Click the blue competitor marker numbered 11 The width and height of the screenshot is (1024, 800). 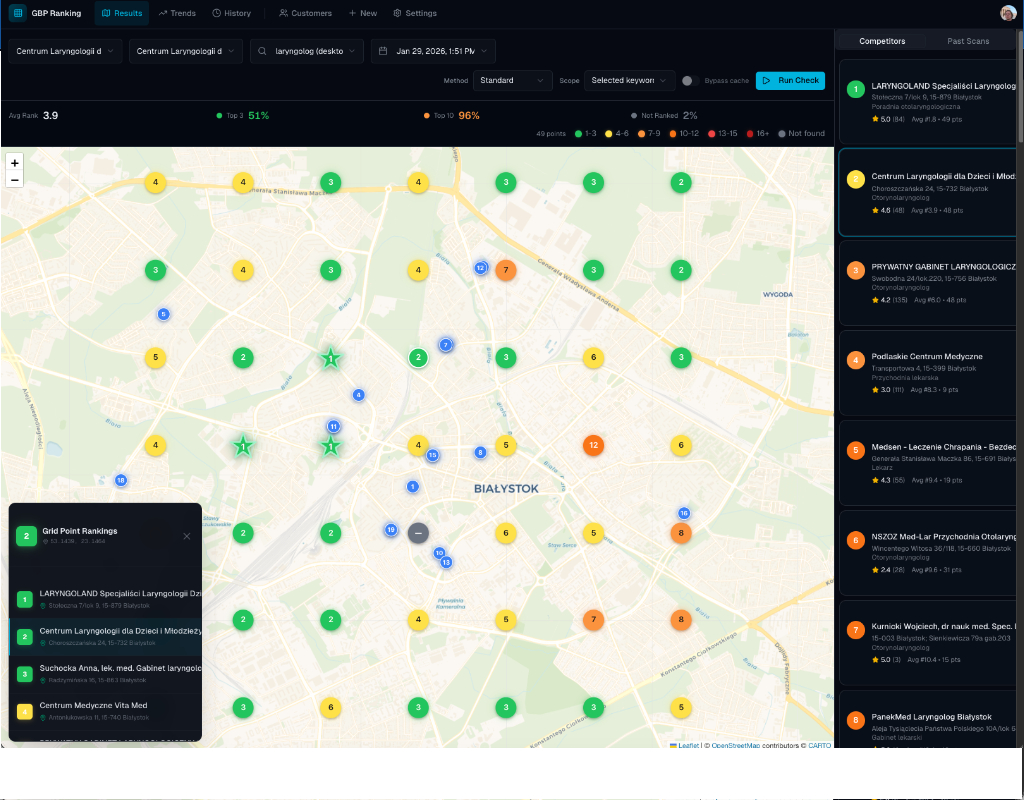pyautogui.click(x=333, y=426)
